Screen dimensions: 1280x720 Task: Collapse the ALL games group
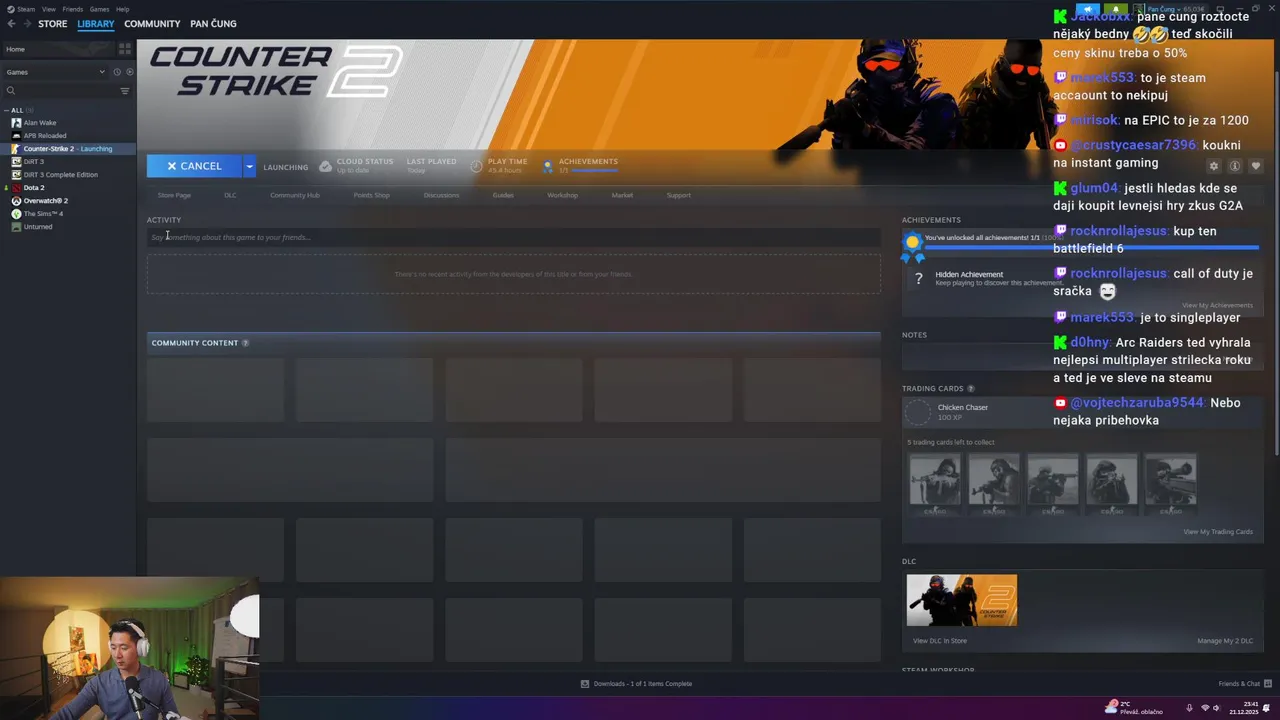click(x=7, y=110)
